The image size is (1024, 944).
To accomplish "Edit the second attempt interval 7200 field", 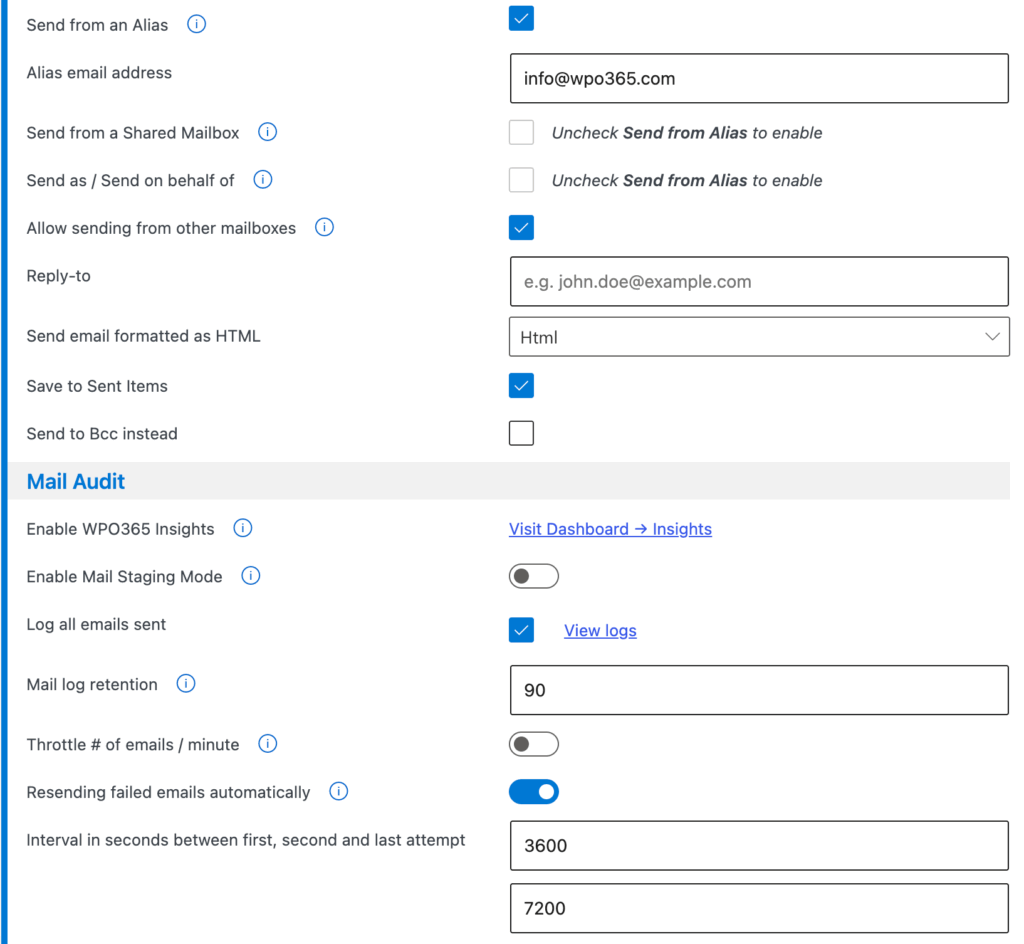I will tap(759, 908).
